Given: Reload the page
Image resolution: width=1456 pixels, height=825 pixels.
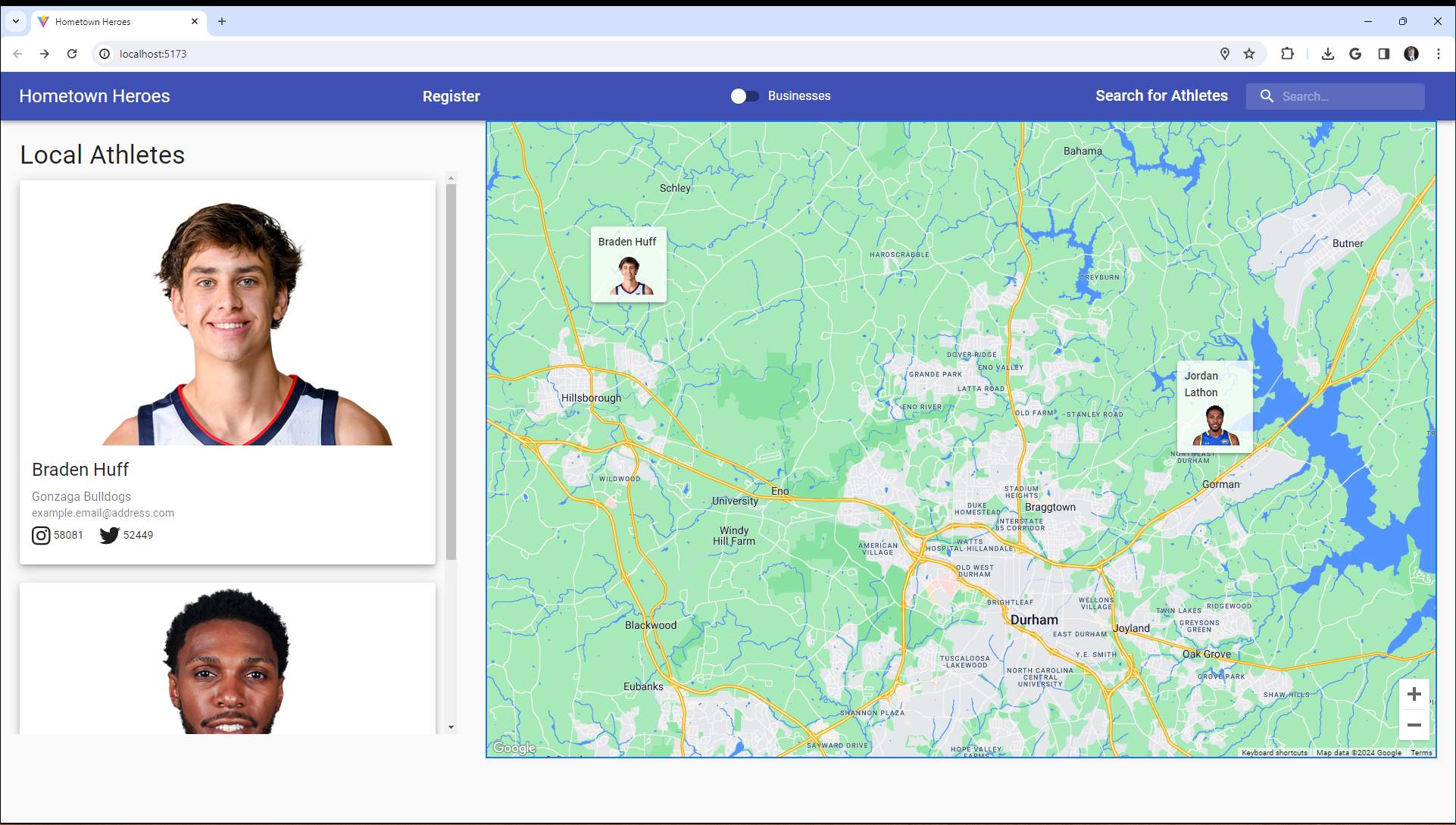Looking at the screenshot, I should (x=72, y=54).
